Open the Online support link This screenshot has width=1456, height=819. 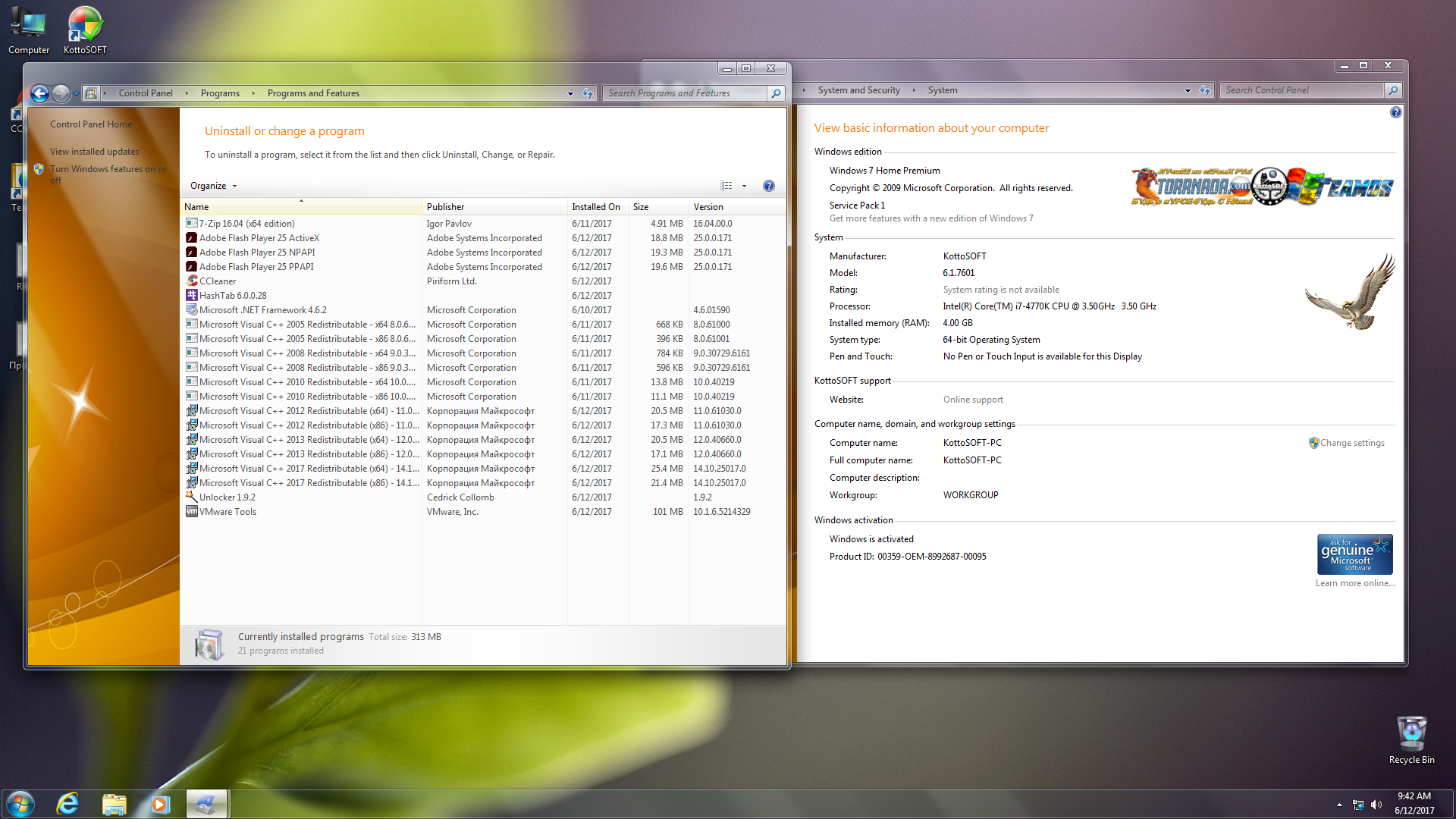pyautogui.click(x=973, y=400)
